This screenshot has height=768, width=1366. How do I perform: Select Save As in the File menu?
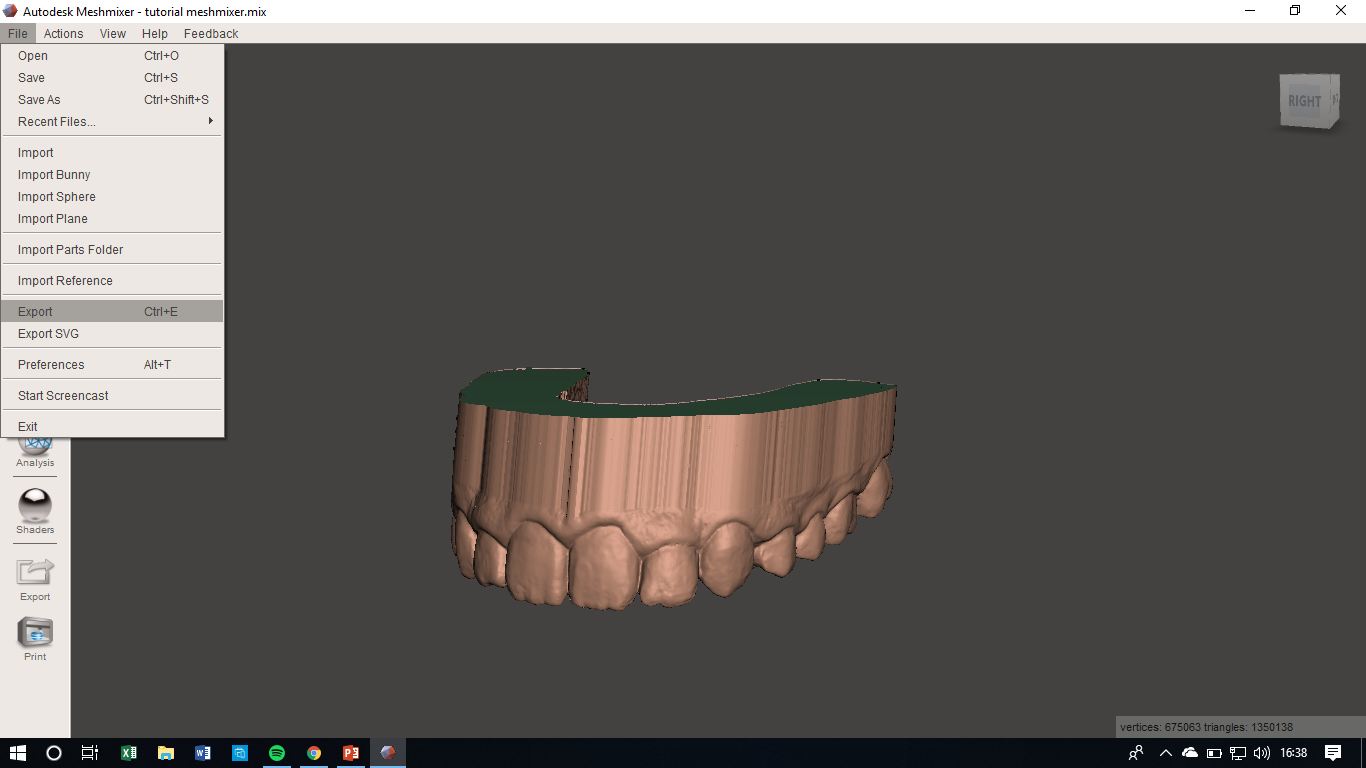[112, 100]
